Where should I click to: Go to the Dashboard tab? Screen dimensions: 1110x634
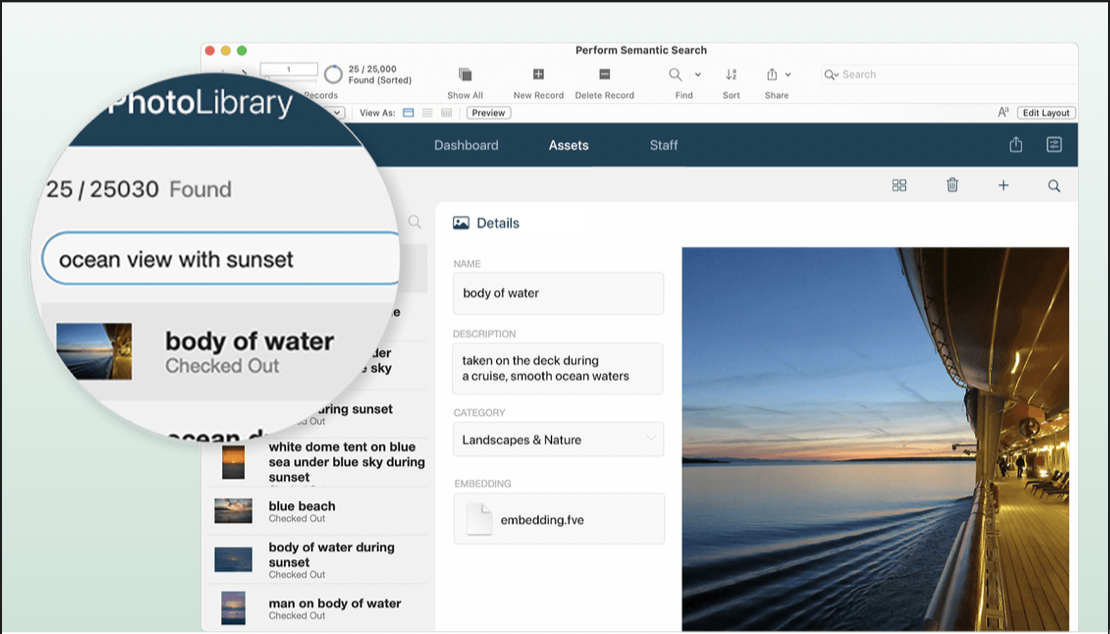point(466,145)
